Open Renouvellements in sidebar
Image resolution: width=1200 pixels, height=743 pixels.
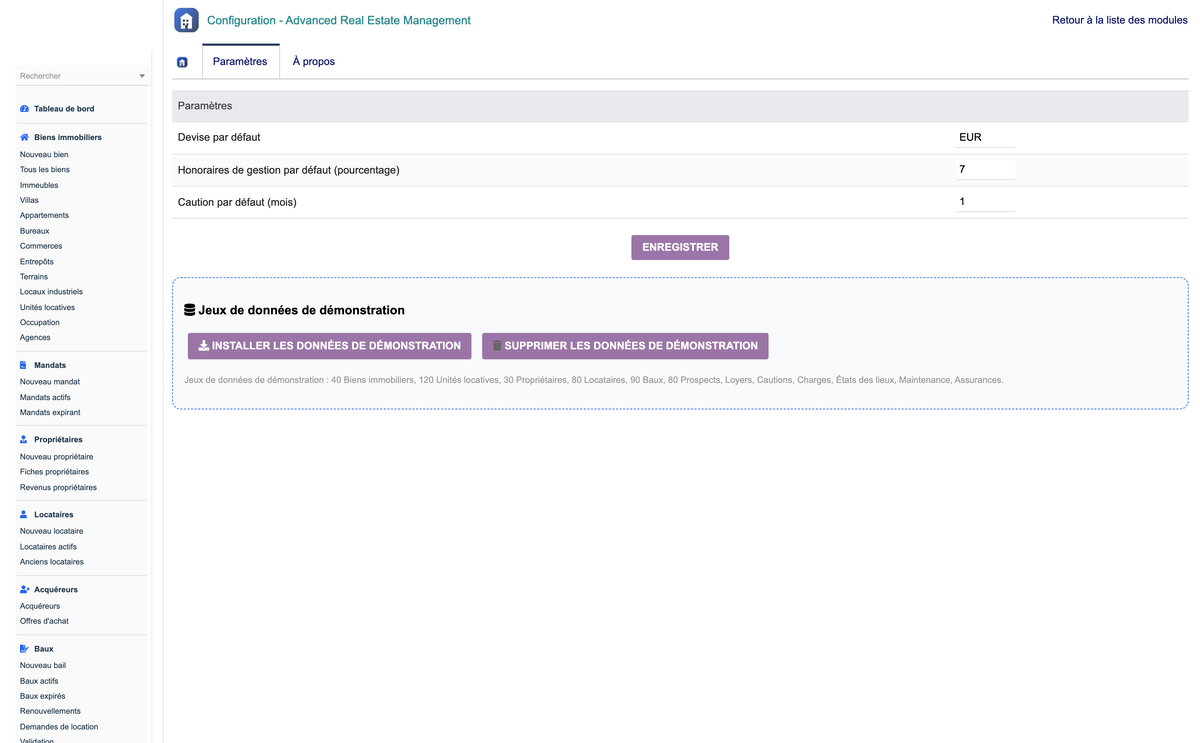click(50, 711)
